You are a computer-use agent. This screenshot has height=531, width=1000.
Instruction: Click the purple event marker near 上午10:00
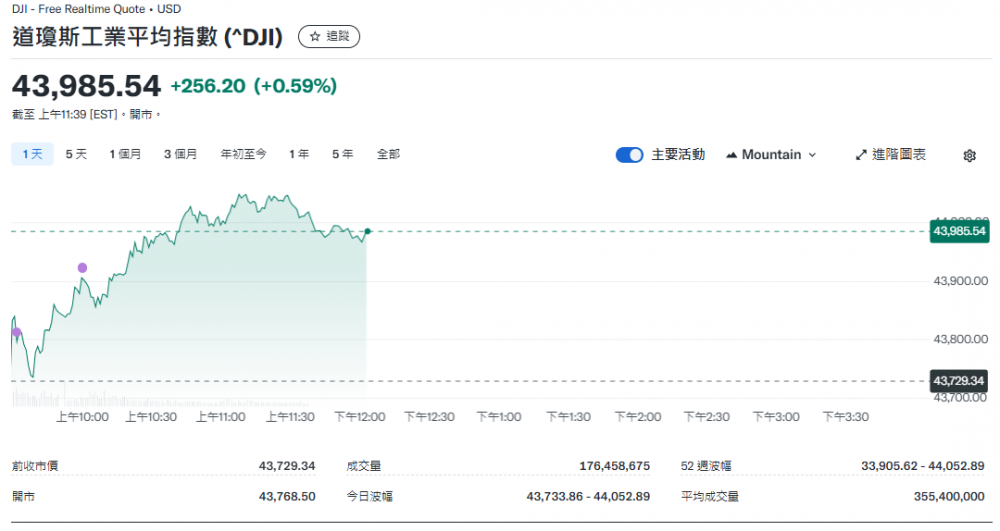pyautogui.click(x=82, y=267)
